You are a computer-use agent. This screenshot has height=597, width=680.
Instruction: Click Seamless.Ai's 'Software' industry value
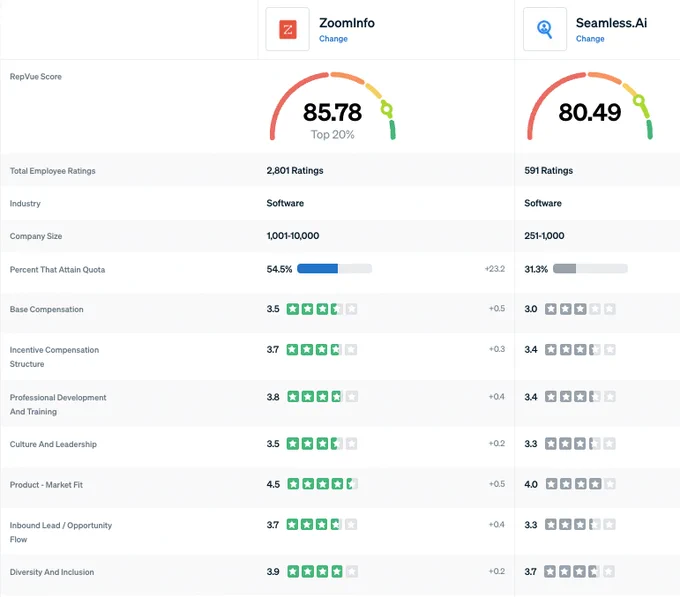pos(543,203)
